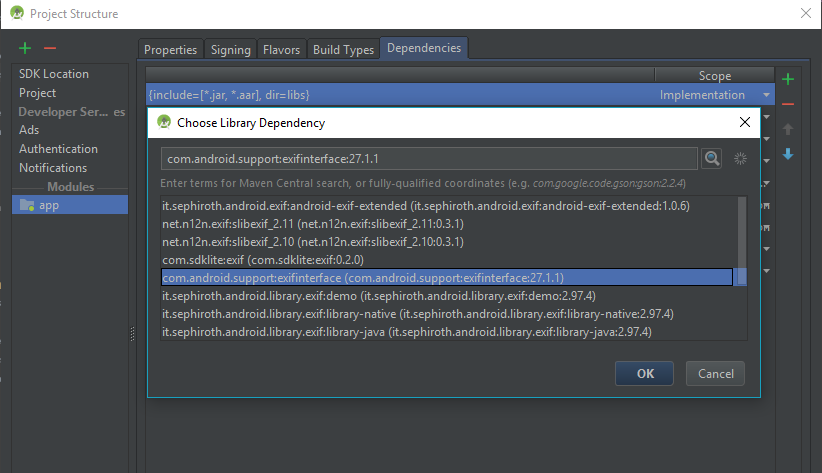Switch to the Properties tab
822x473 pixels.
coord(170,49)
